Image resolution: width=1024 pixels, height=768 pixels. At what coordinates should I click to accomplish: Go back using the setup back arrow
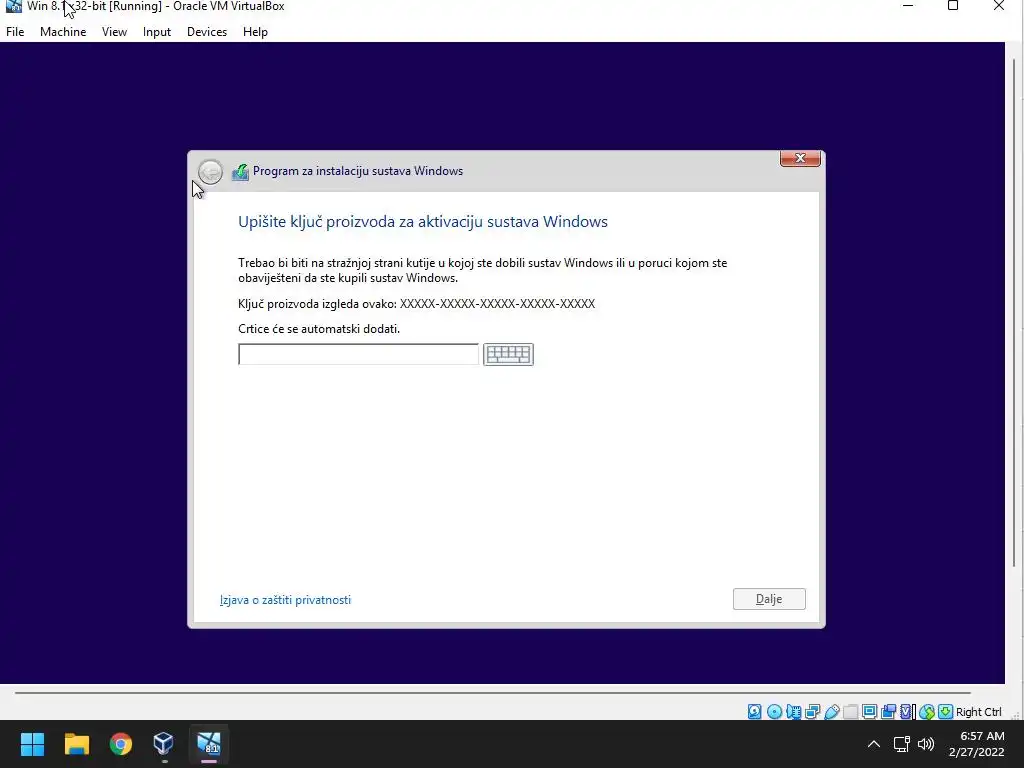210,172
